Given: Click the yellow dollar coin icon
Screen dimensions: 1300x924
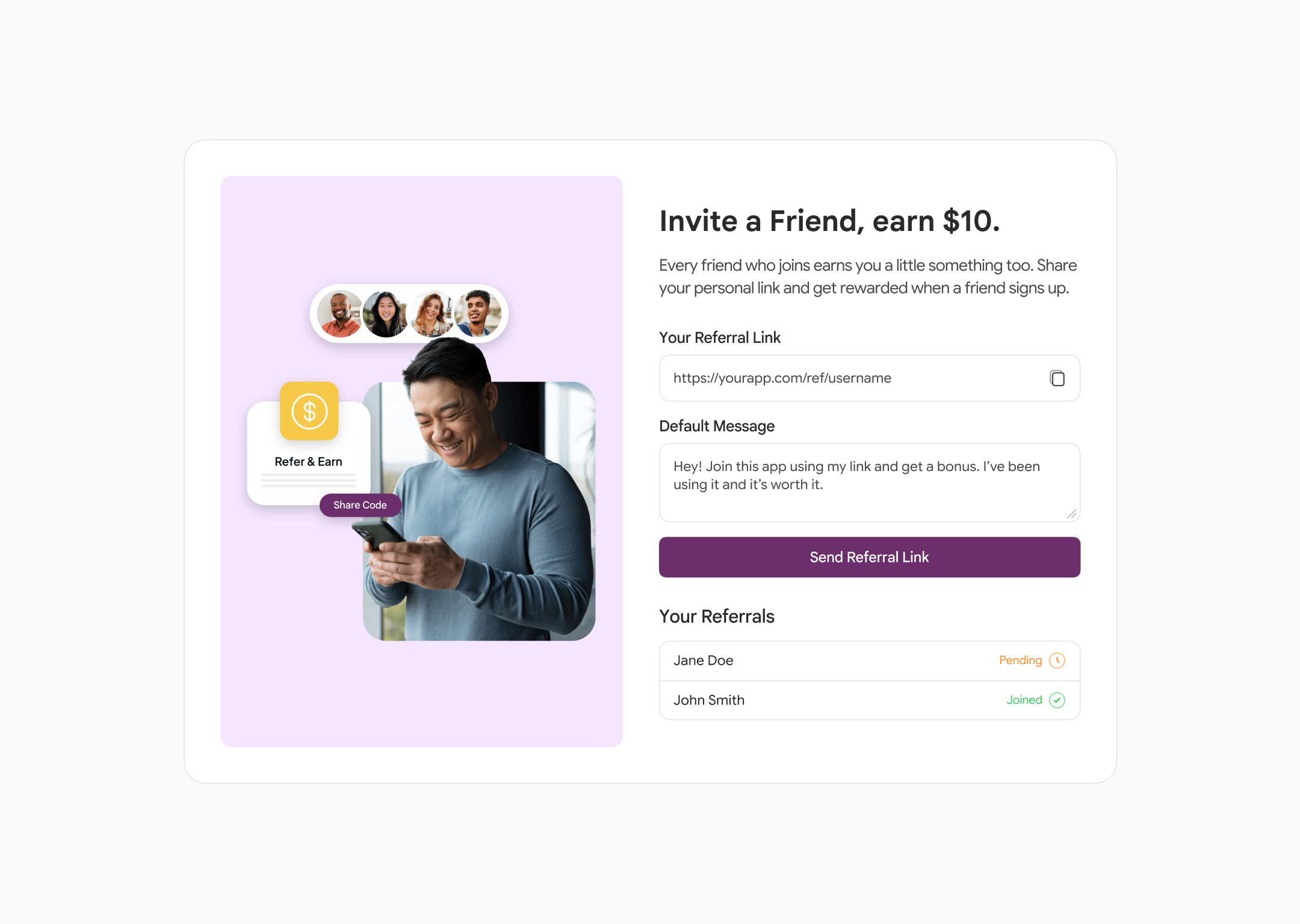Looking at the screenshot, I should click(309, 411).
